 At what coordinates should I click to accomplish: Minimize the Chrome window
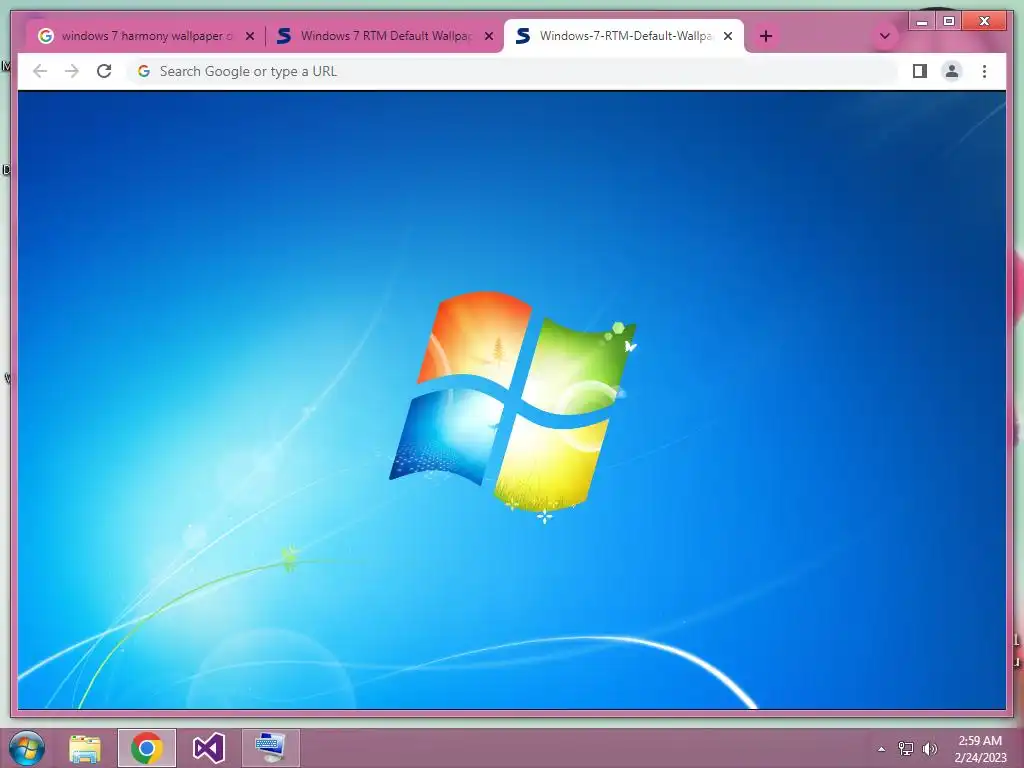[x=922, y=22]
